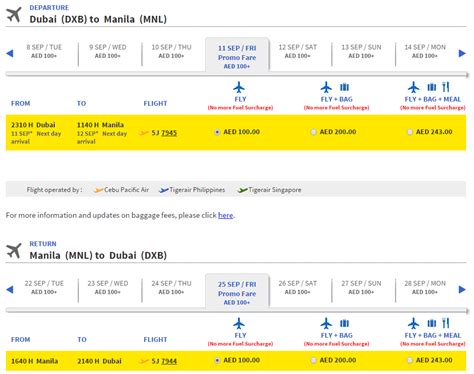Click the airplane icon beside Departure heading
Screen dimensions: 474x374
pos(14,14)
